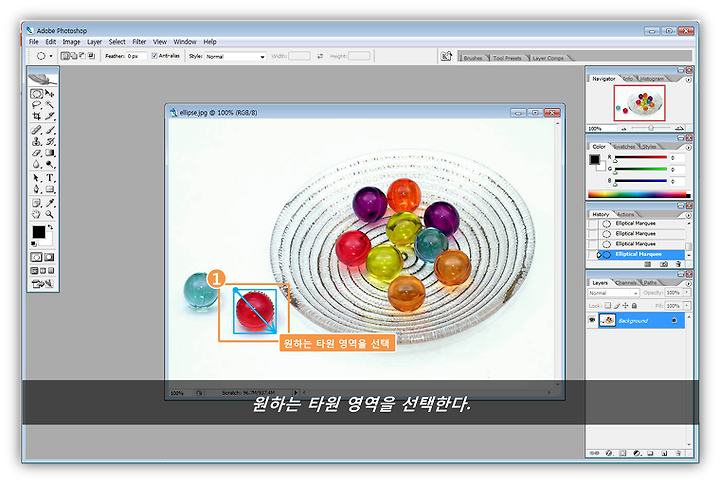Image resolution: width=720 pixels, height=484 pixels.
Task: Open the layer Fill slider arrow
Action: [x=687, y=305]
